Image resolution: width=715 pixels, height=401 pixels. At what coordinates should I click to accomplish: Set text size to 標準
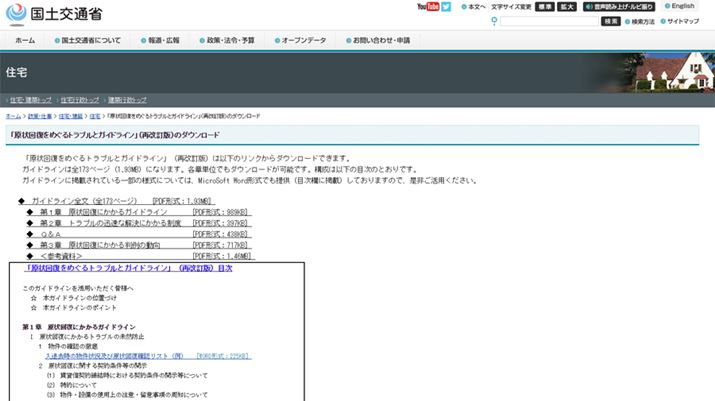point(546,6)
